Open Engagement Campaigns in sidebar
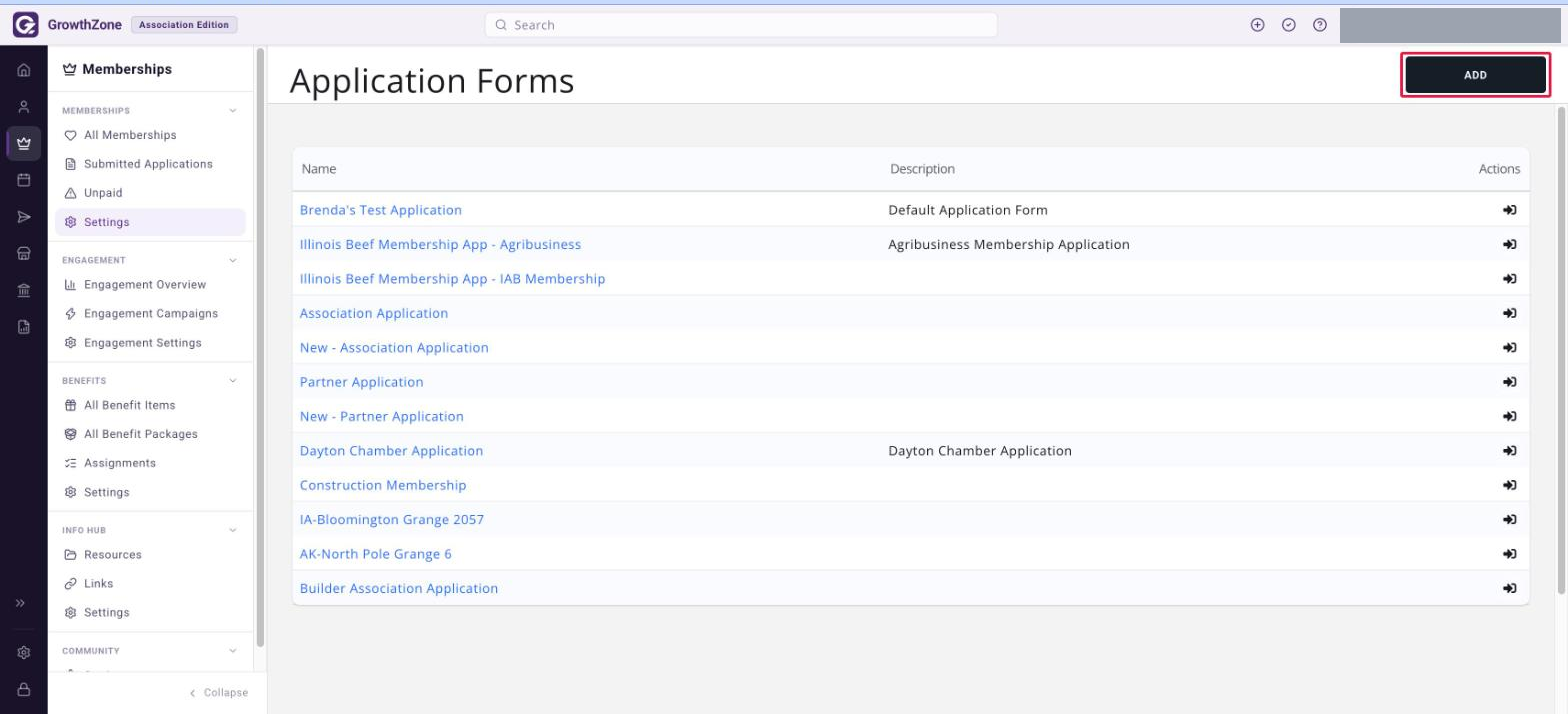Viewport: 1568px width, 714px height. point(150,314)
